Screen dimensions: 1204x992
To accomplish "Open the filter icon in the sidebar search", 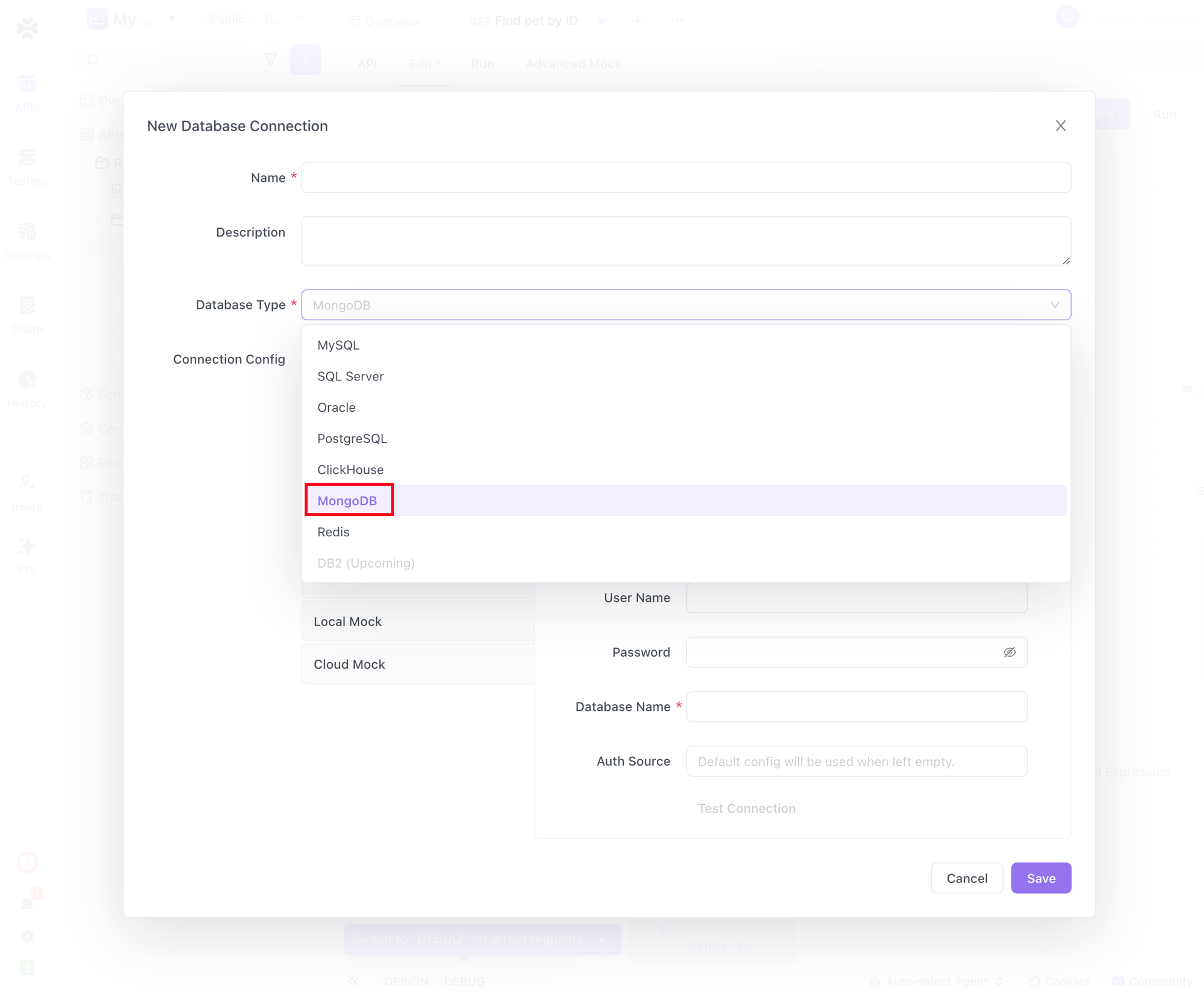I will [270, 60].
